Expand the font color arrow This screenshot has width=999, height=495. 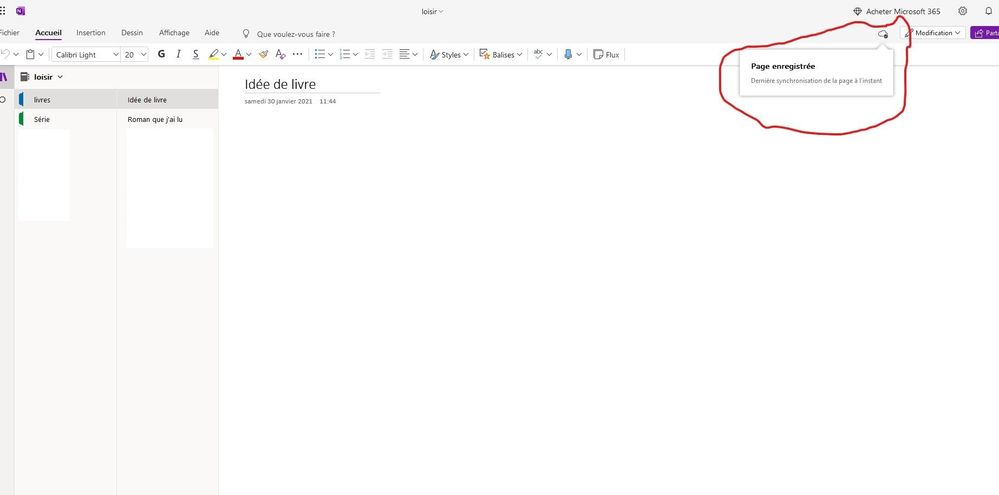point(248,55)
